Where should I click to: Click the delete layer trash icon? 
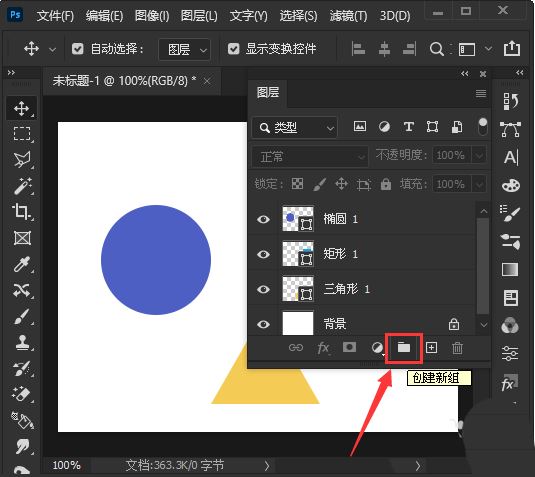(457, 348)
